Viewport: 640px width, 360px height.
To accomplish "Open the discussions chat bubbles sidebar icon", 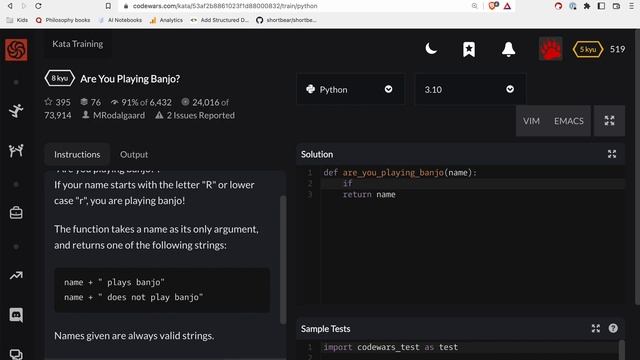I will click(16, 354).
